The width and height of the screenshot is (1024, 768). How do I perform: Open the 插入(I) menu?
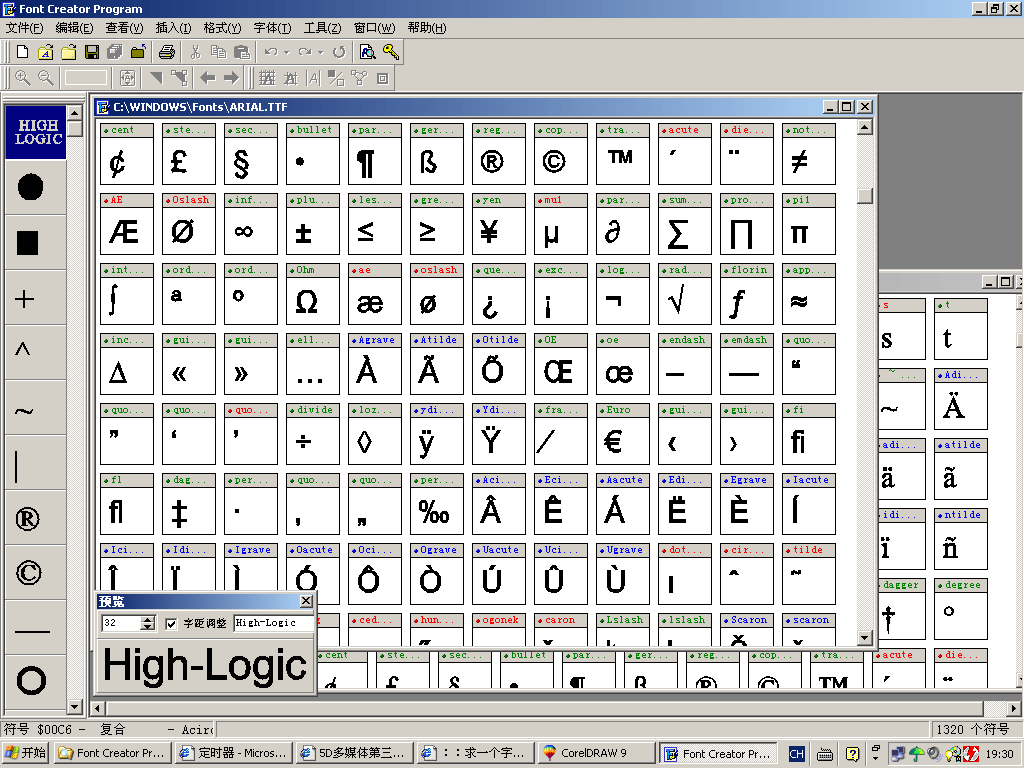coord(173,27)
